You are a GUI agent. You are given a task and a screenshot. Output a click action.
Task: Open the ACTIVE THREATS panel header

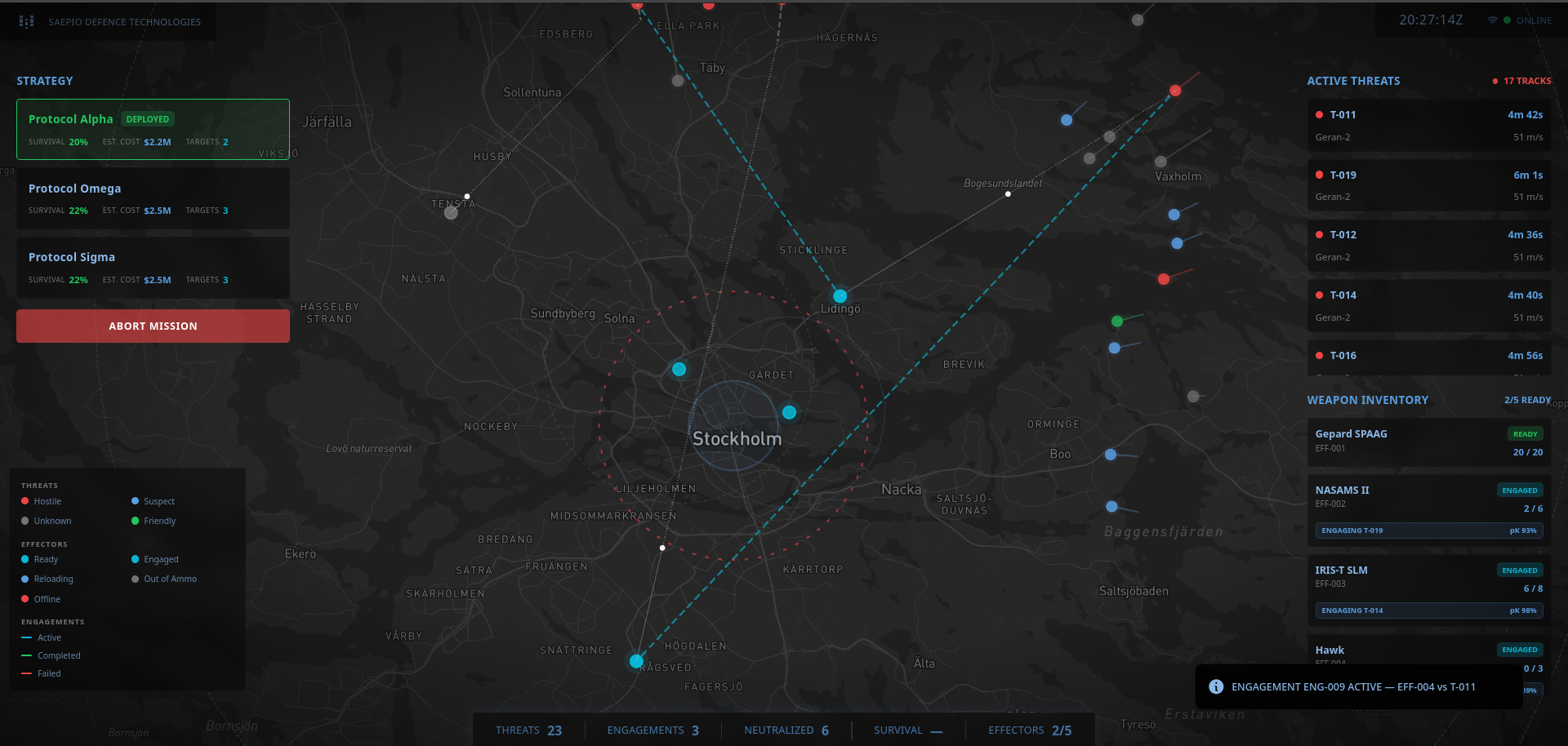1353,81
